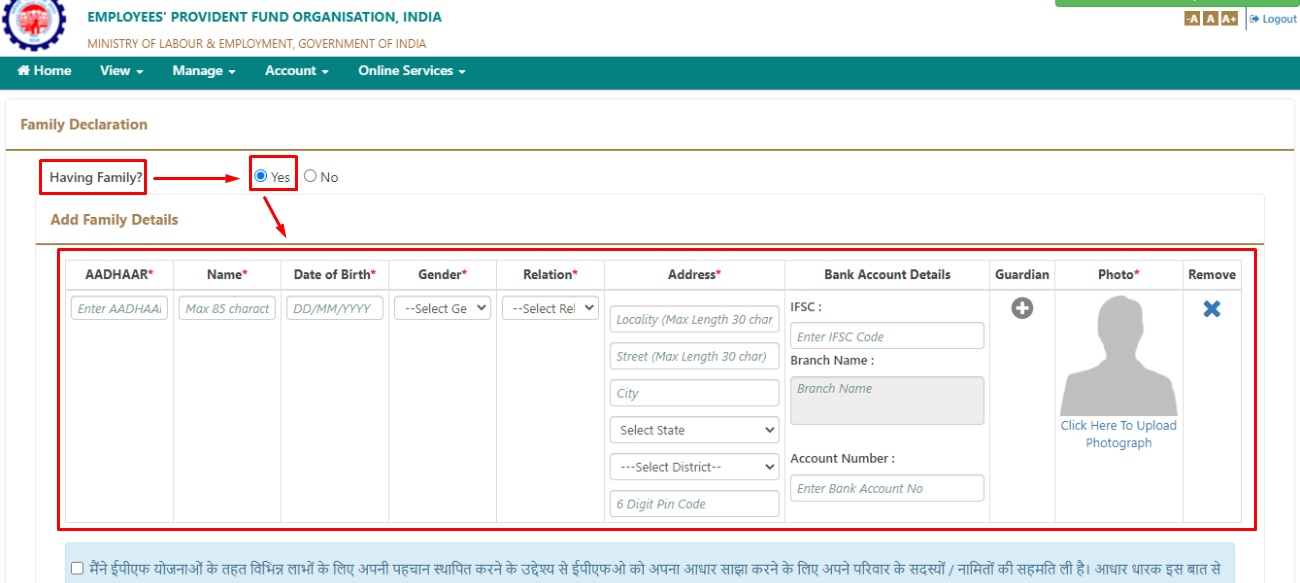This screenshot has width=1300, height=583.
Task: Click Here To Upload Photograph link
Action: 1119,434
